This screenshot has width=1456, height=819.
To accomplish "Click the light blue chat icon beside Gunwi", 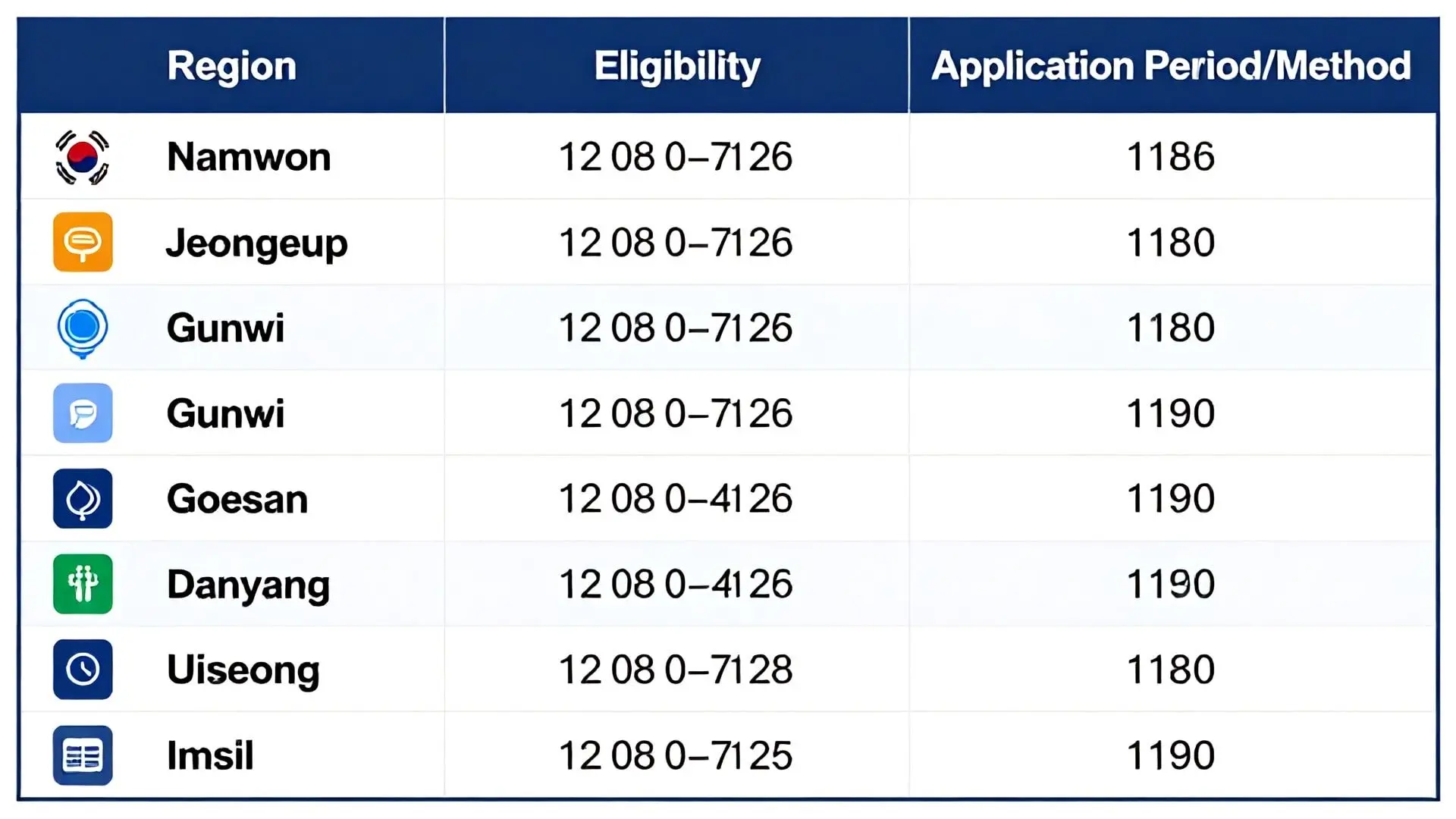I will coord(83,413).
